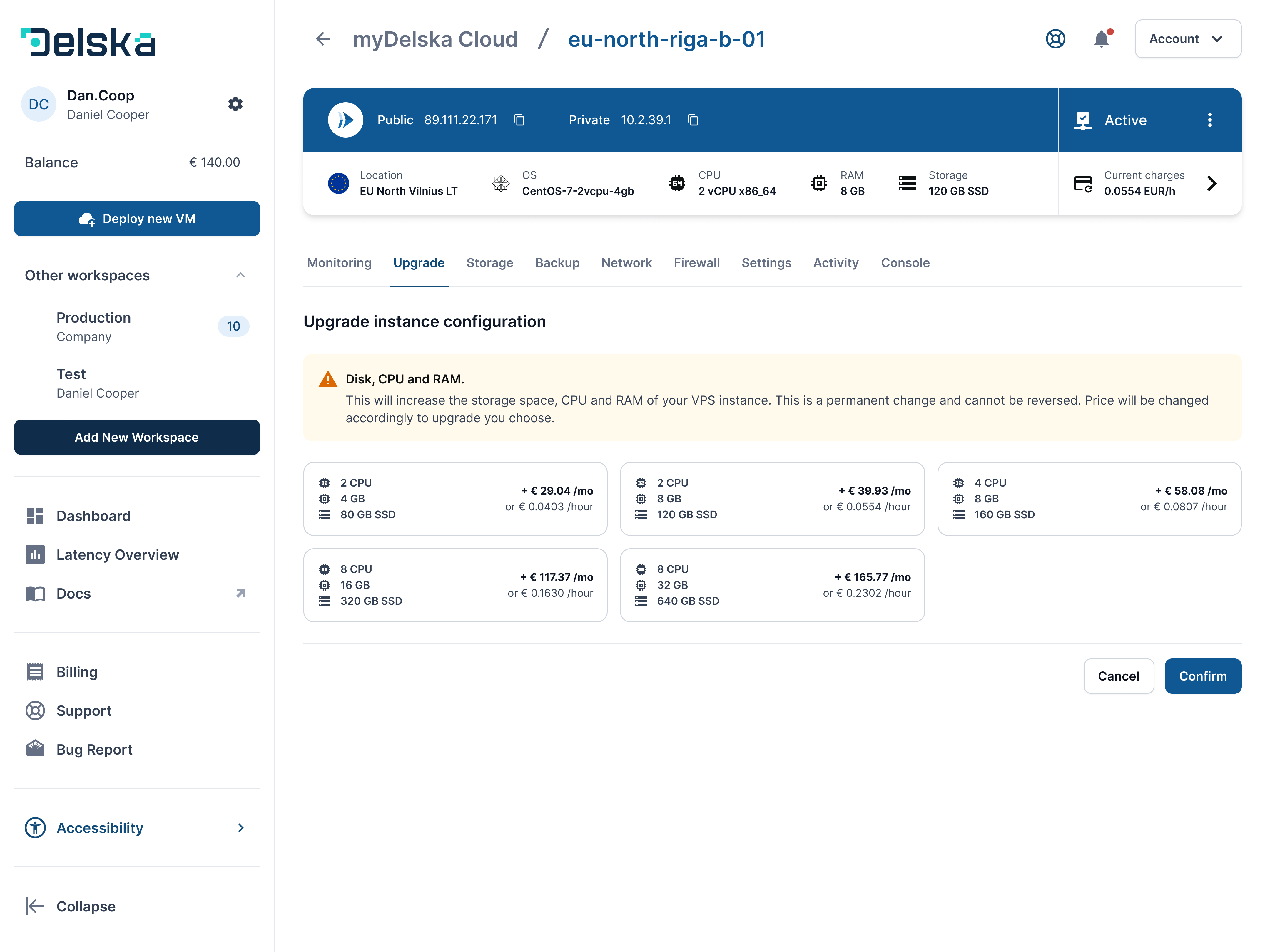The image size is (1270, 952).
Task: Go back using the left arrow
Action: pyautogui.click(x=323, y=39)
